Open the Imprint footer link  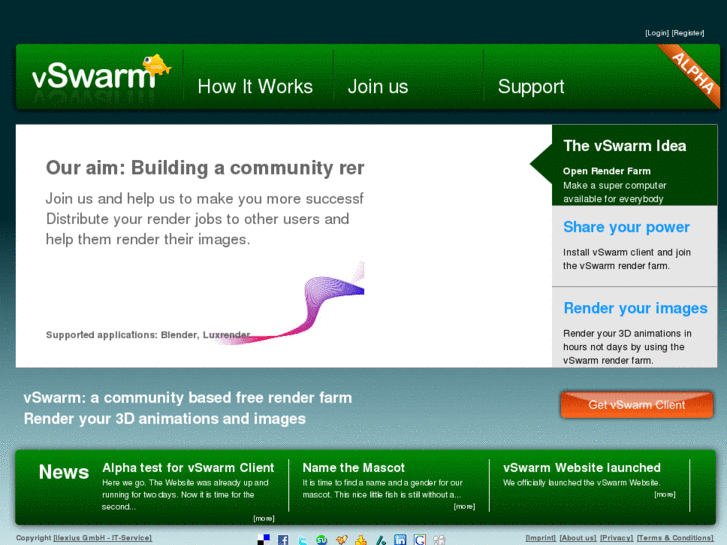pos(541,538)
